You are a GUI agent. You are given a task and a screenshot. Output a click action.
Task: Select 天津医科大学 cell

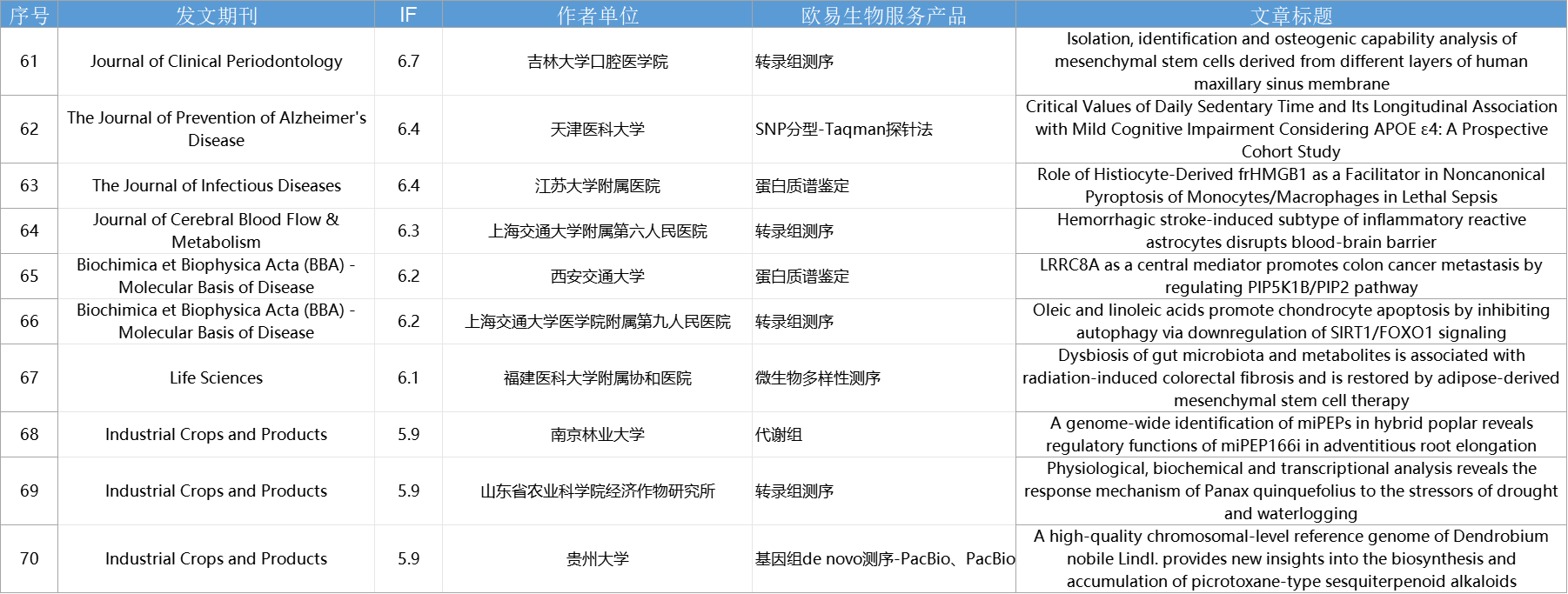(597, 130)
